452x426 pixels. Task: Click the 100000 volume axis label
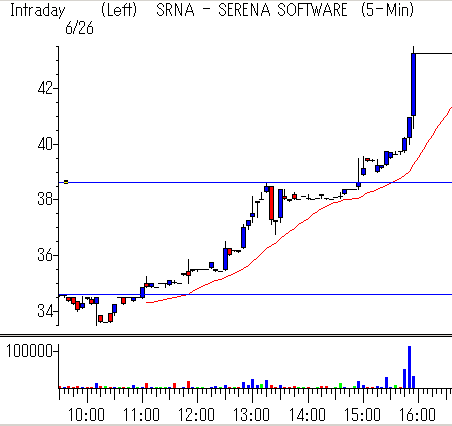(29, 351)
